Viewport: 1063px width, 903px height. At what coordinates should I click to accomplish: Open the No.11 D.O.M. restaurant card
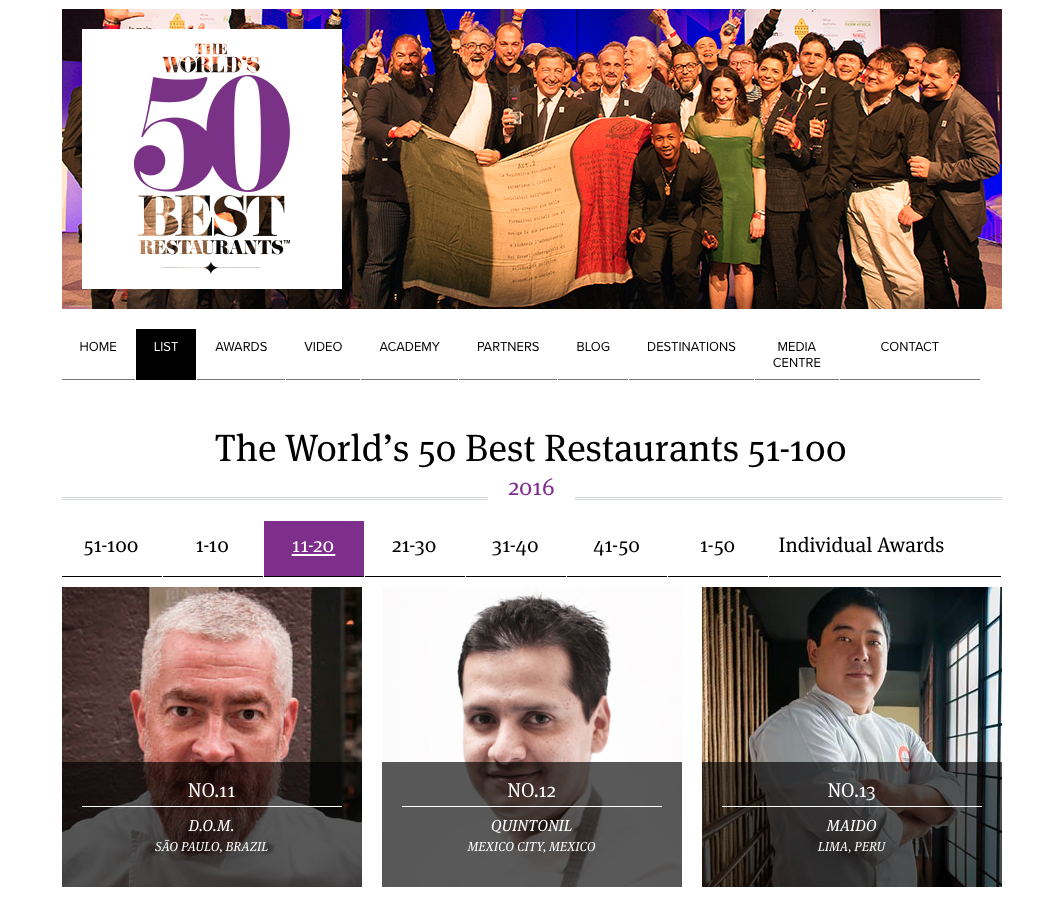click(212, 737)
